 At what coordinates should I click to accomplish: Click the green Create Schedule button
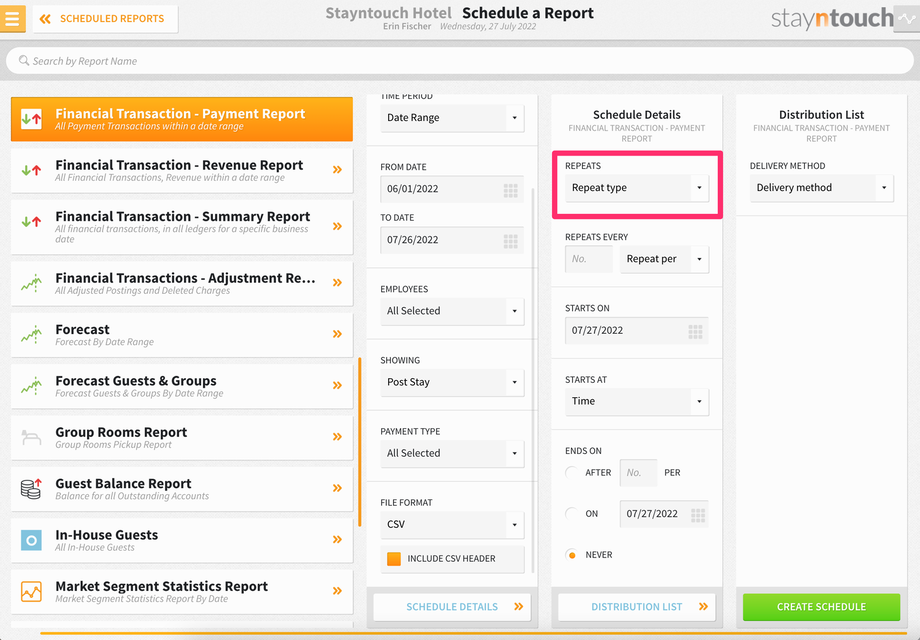pos(821,607)
